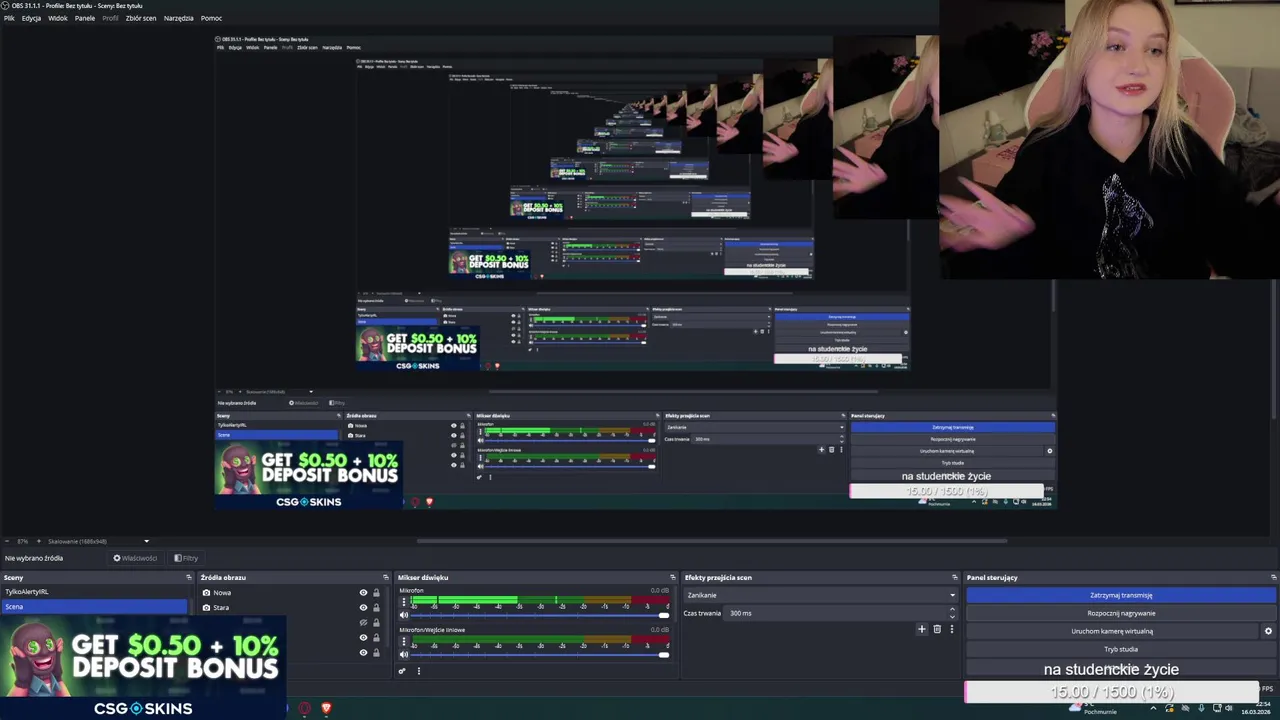The height and width of the screenshot is (720, 1280).
Task: Click the camera icon of Nowa source
Action: [x=206, y=592]
